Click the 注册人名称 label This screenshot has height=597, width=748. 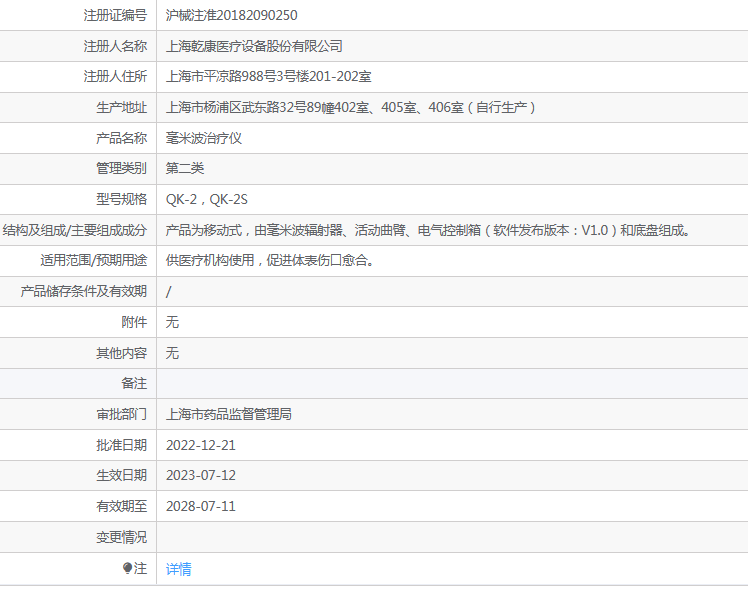(x=115, y=46)
